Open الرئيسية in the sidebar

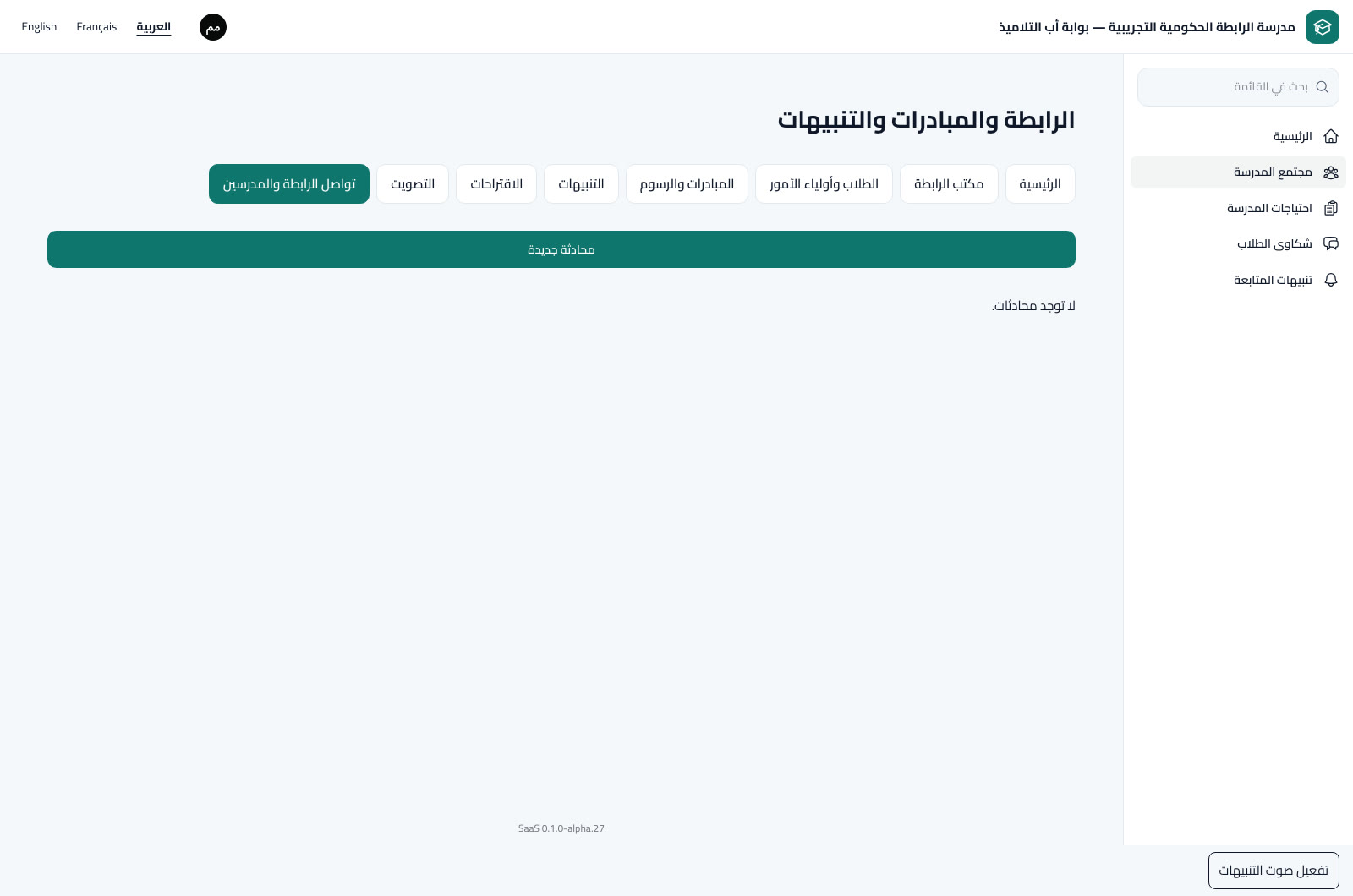point(1238,136)
